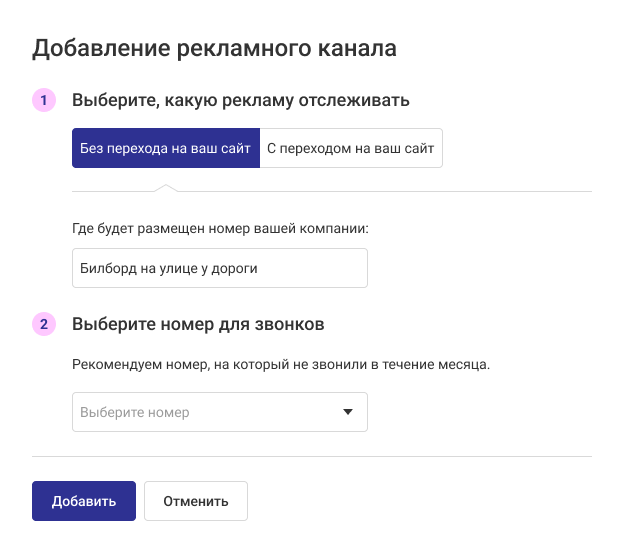Click the caret notch below the segmented control
The width and height of the screenshot is (624, 553).
pyautogui.click(x=166, y=188)
